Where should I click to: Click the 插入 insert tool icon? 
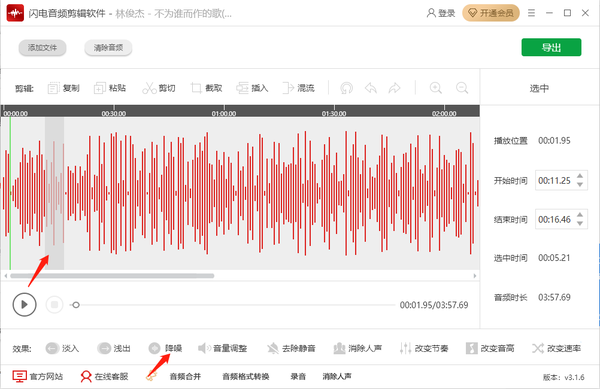click(242, 88)
